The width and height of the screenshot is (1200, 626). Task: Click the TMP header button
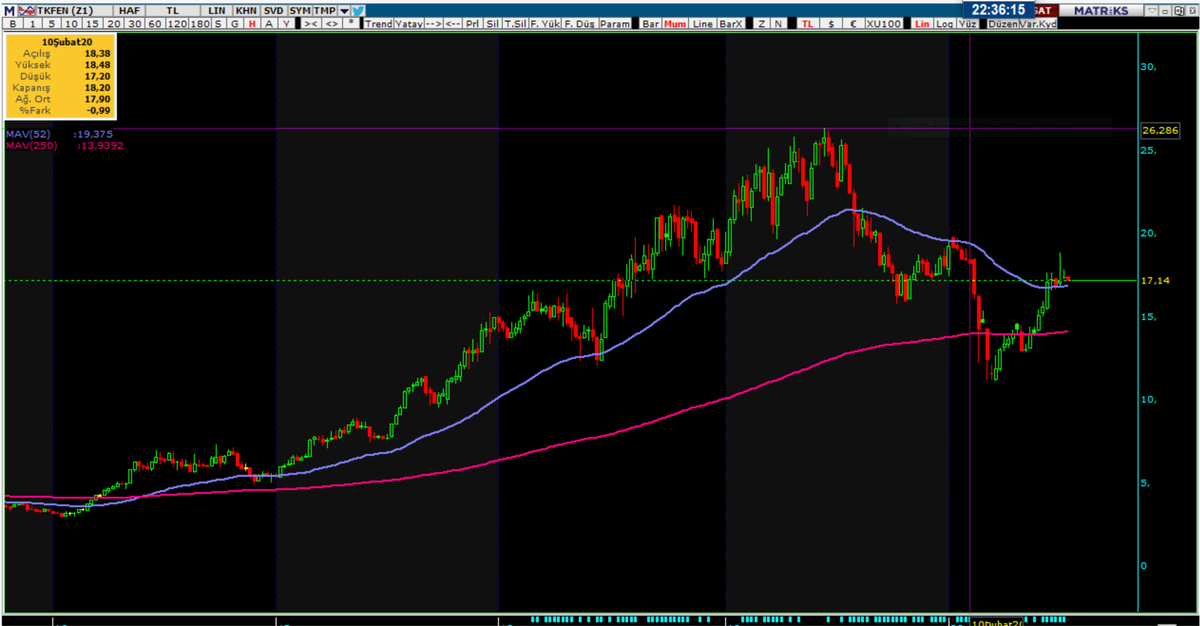tap(325, 10)
